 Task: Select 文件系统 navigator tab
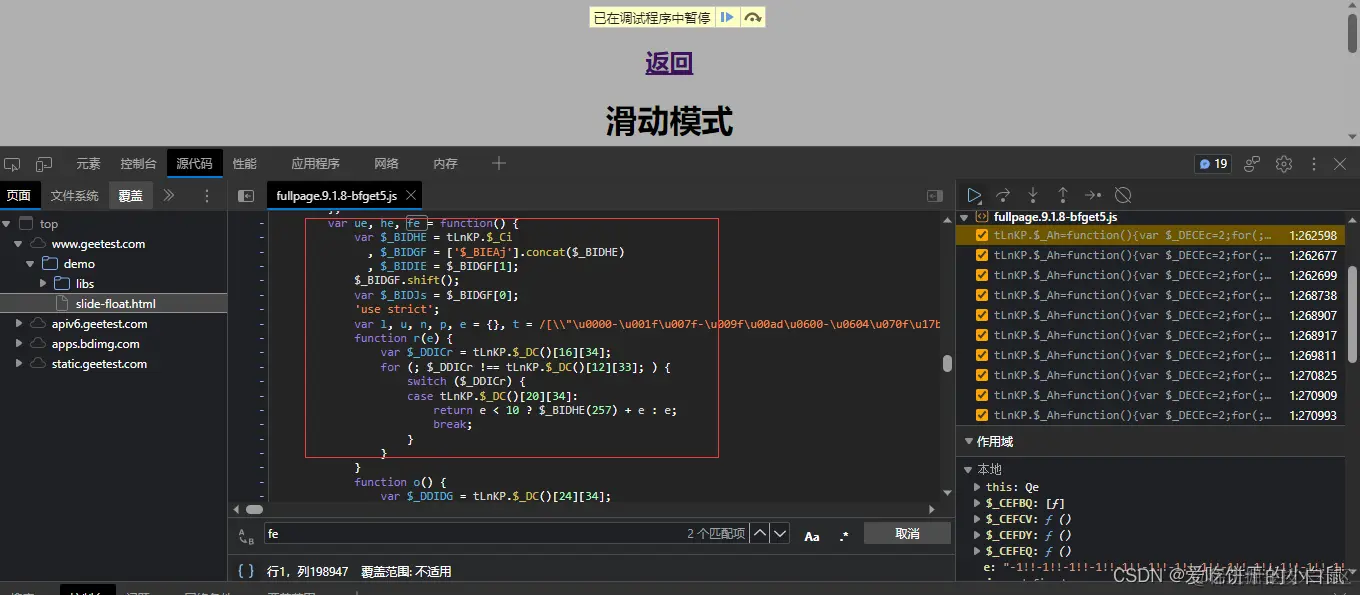[x=75, y=196]
